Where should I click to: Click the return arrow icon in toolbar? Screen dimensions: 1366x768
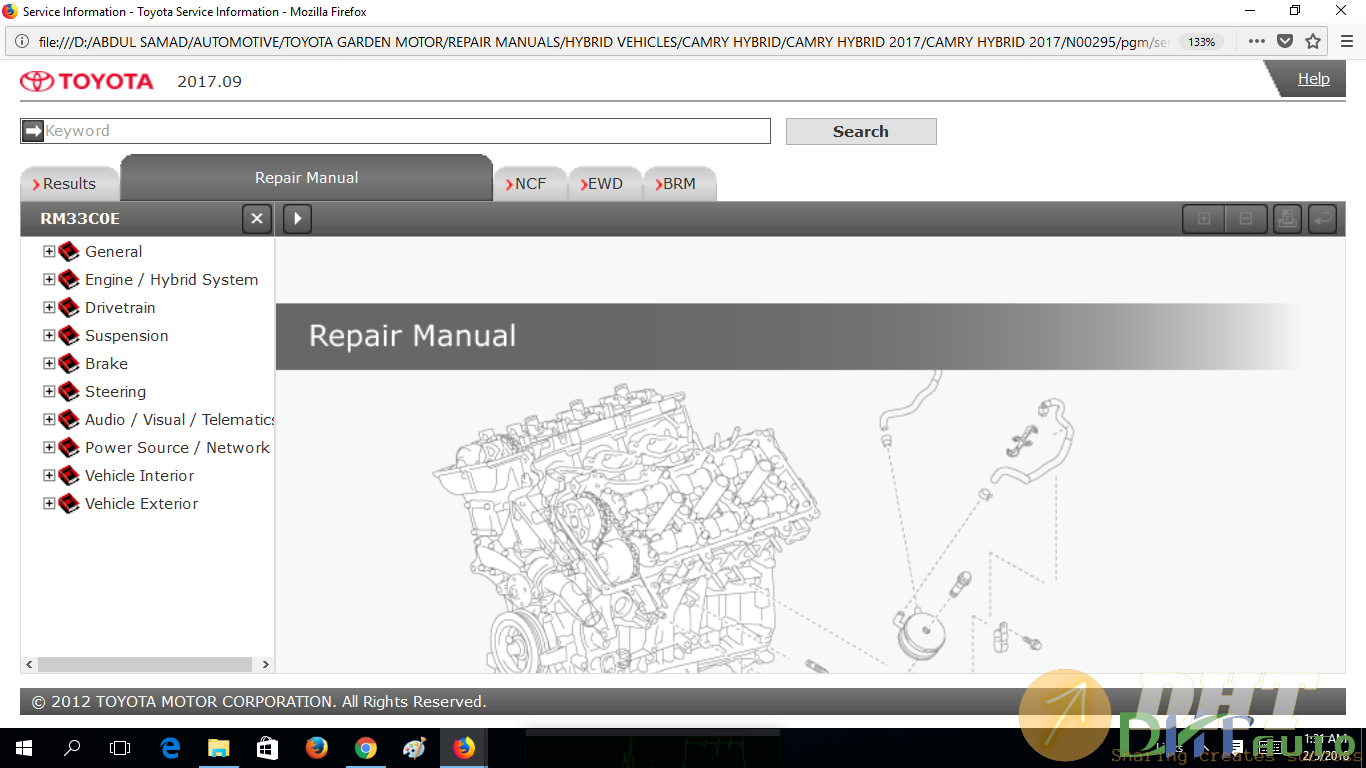point(1322,219)
